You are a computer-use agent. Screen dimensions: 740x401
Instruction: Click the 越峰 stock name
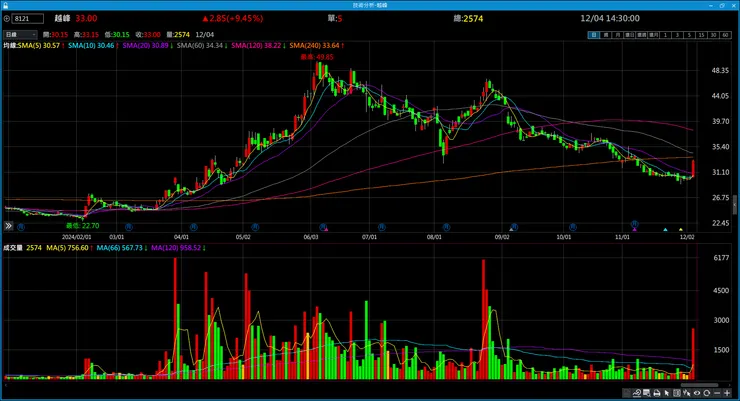(62, 18)
